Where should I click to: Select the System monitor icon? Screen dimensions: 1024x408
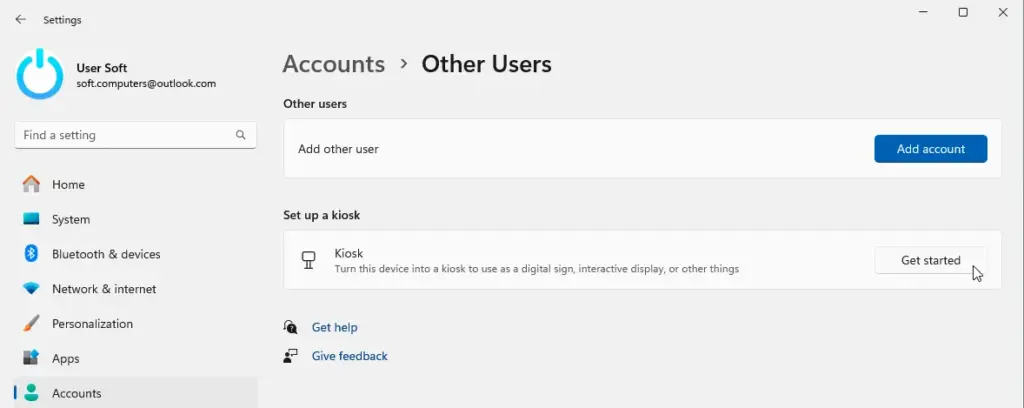(x=31, y=219)
